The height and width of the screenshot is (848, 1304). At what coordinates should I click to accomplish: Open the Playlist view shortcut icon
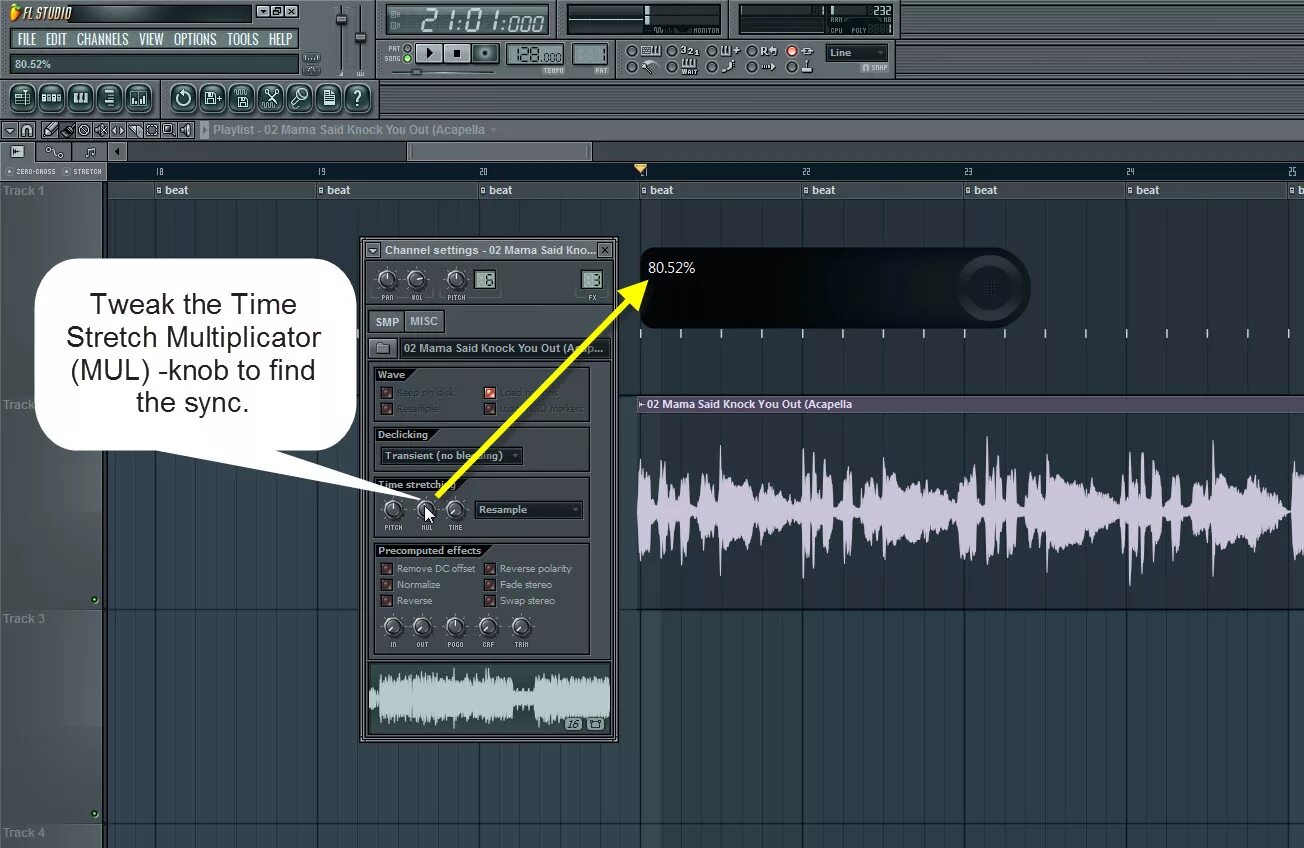[x=23, y=98]
